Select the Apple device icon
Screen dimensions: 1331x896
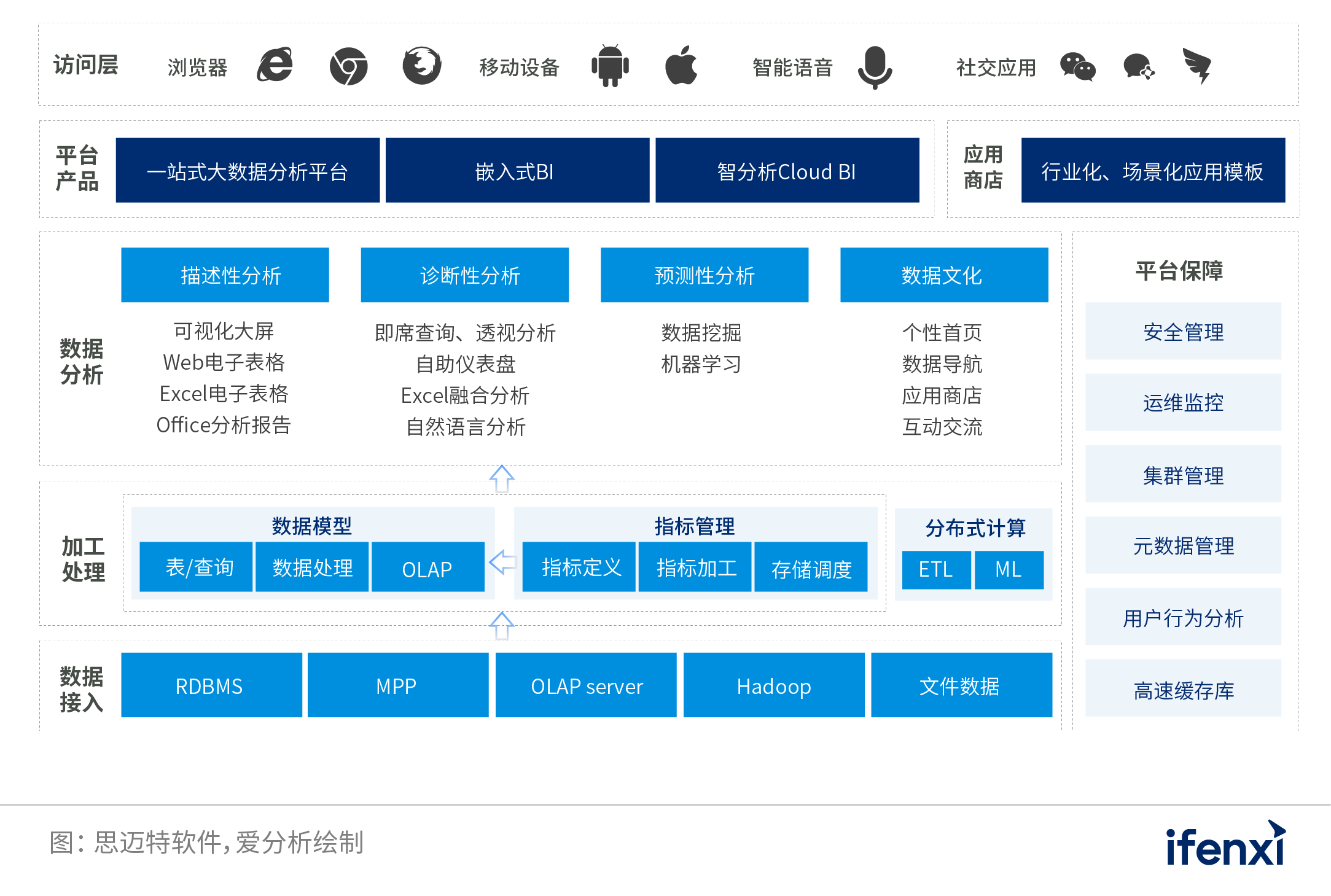pos(682,66)
